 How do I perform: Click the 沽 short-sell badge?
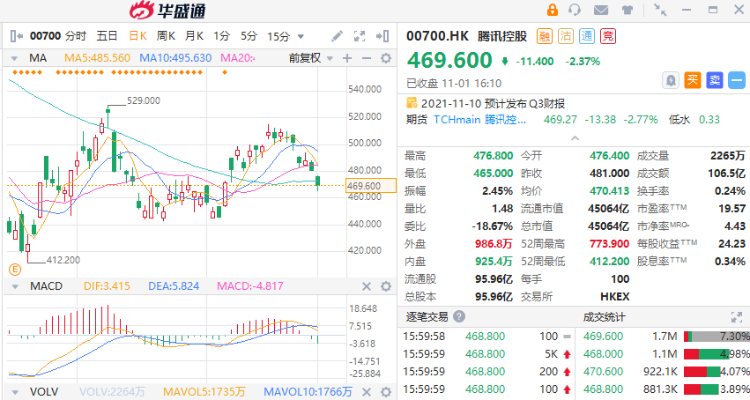[566, 36]
